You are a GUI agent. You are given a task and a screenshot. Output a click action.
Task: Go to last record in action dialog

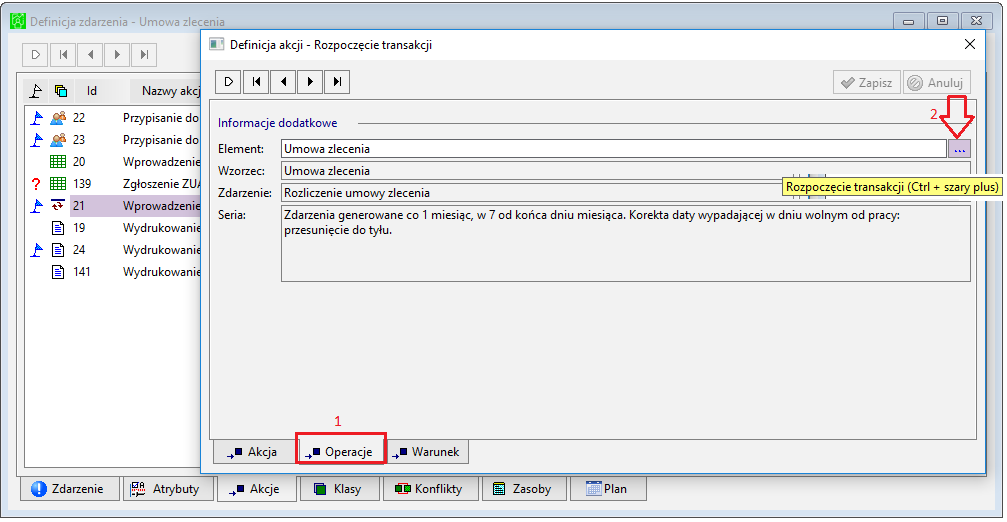337,82
